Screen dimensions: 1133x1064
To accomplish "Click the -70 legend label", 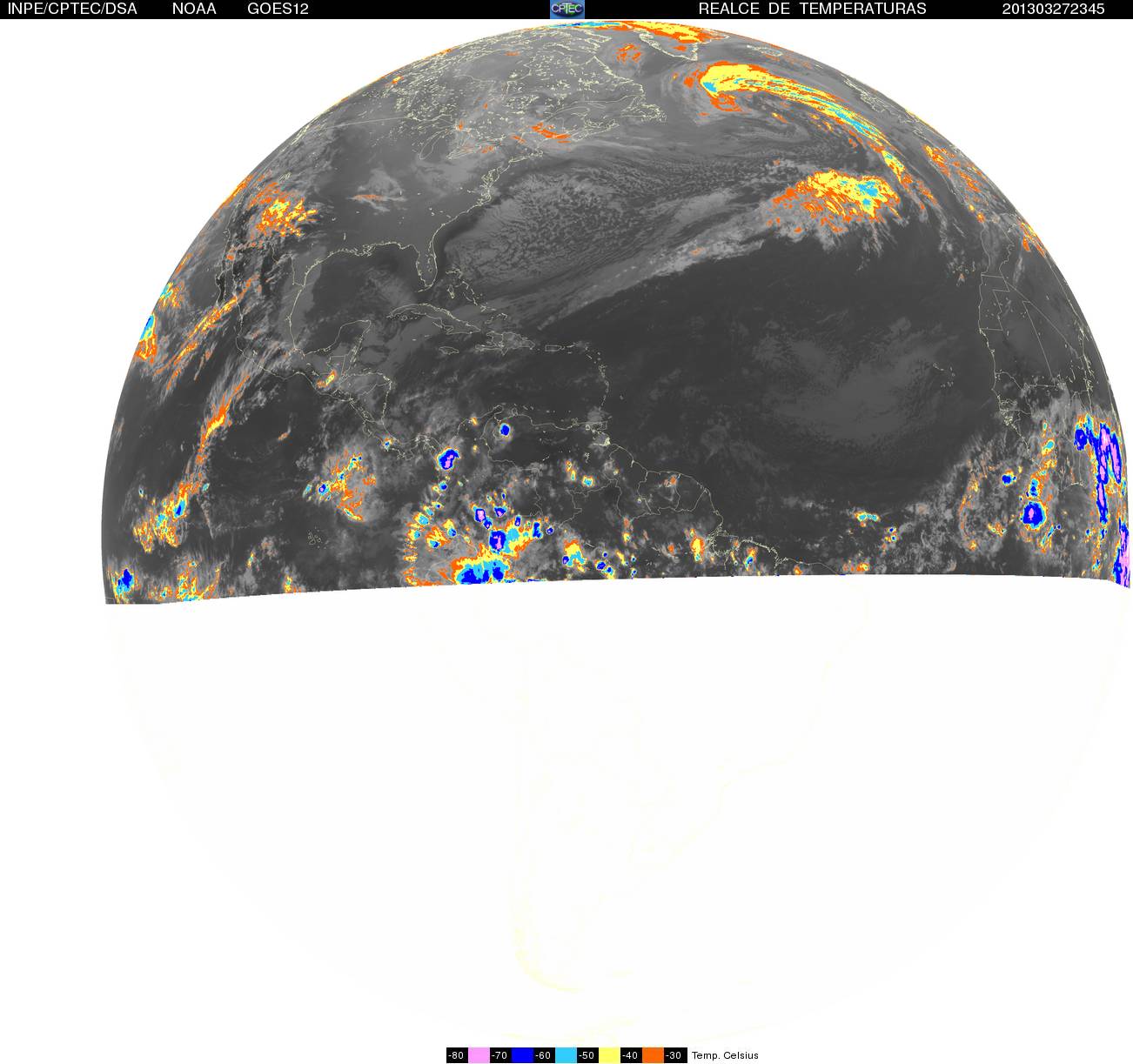I will pos(500,1055).
